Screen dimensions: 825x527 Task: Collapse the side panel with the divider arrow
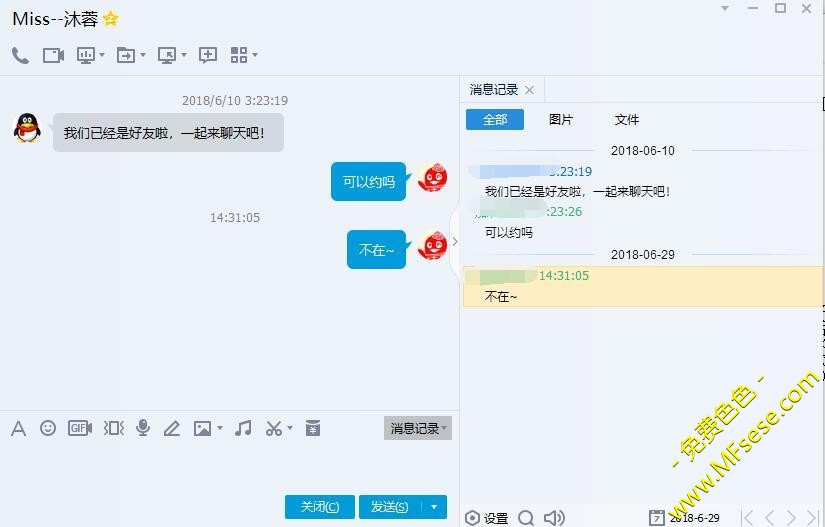click(x=455, y=241)
